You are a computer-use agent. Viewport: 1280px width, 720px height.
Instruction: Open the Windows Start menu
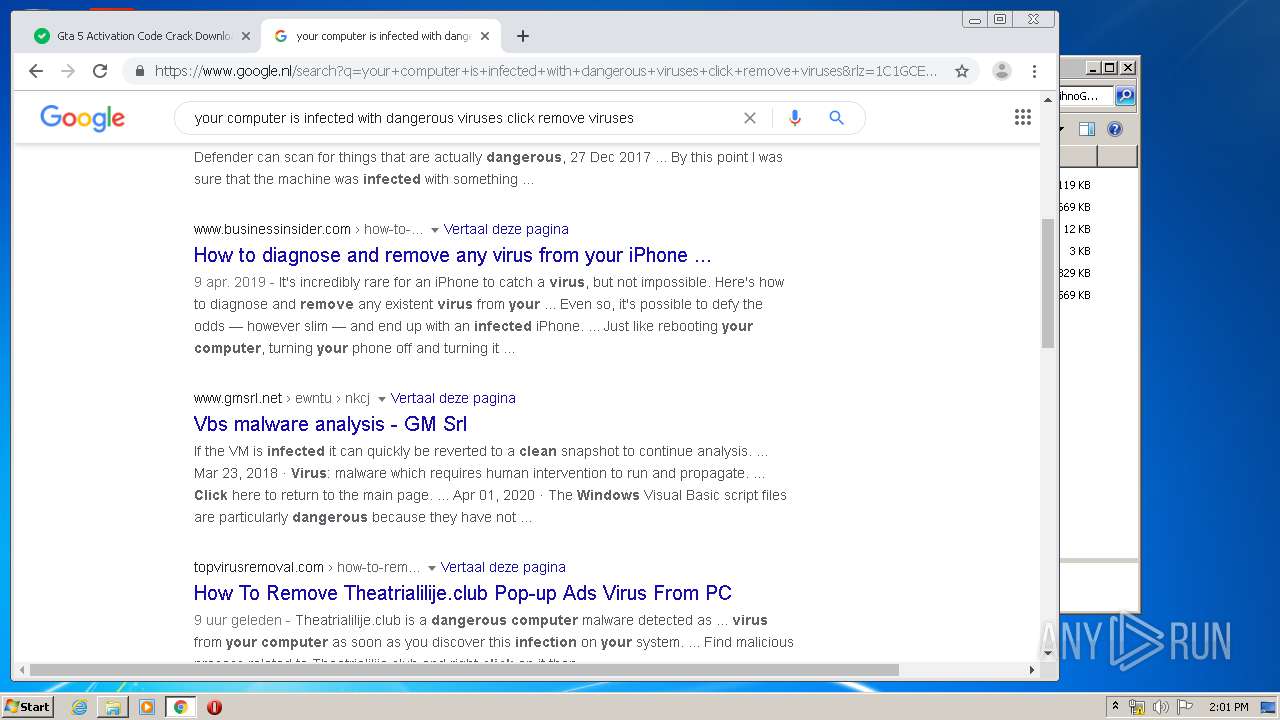(x=28, y=707)
